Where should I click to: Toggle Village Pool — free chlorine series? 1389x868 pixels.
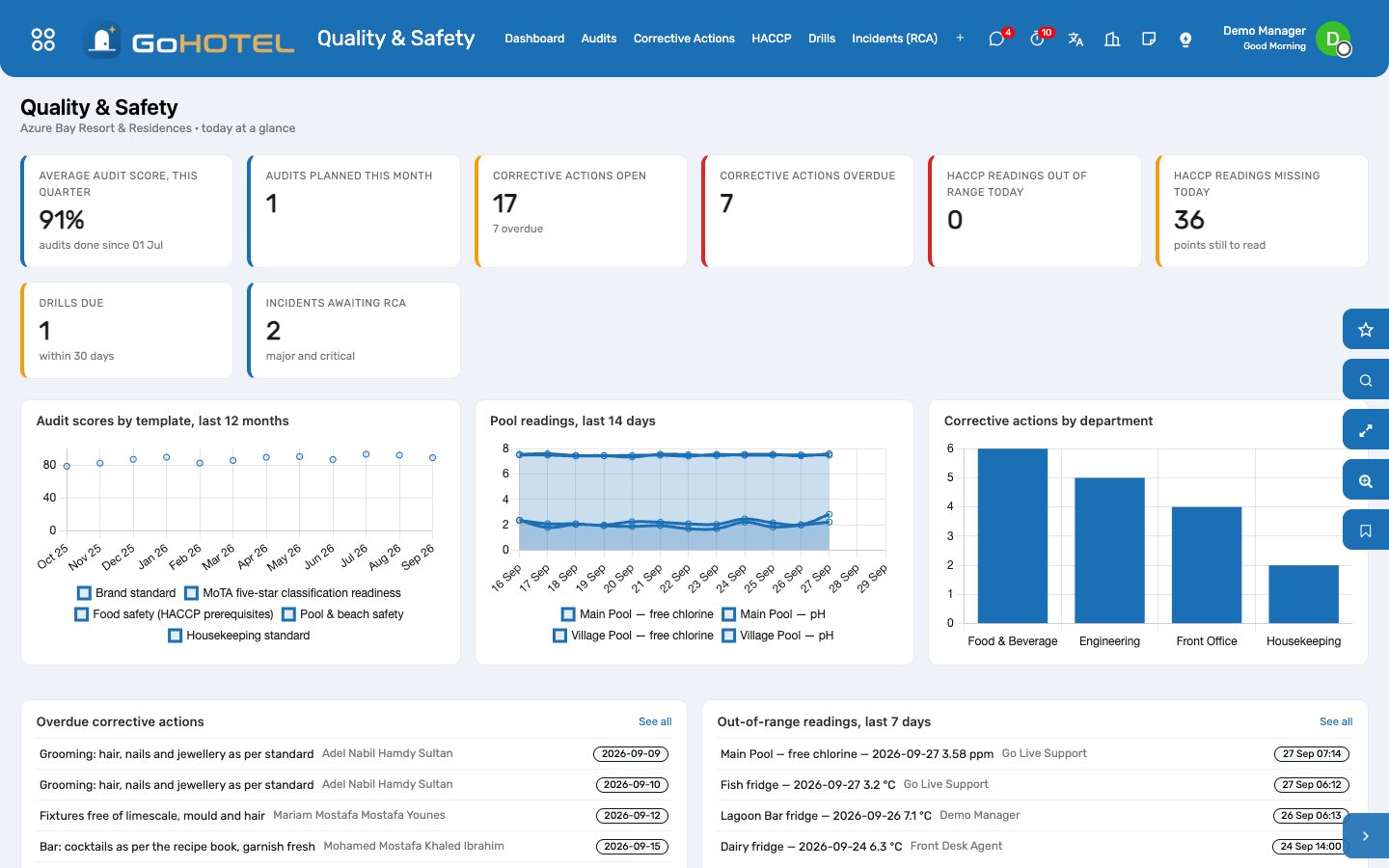(633, 636)
